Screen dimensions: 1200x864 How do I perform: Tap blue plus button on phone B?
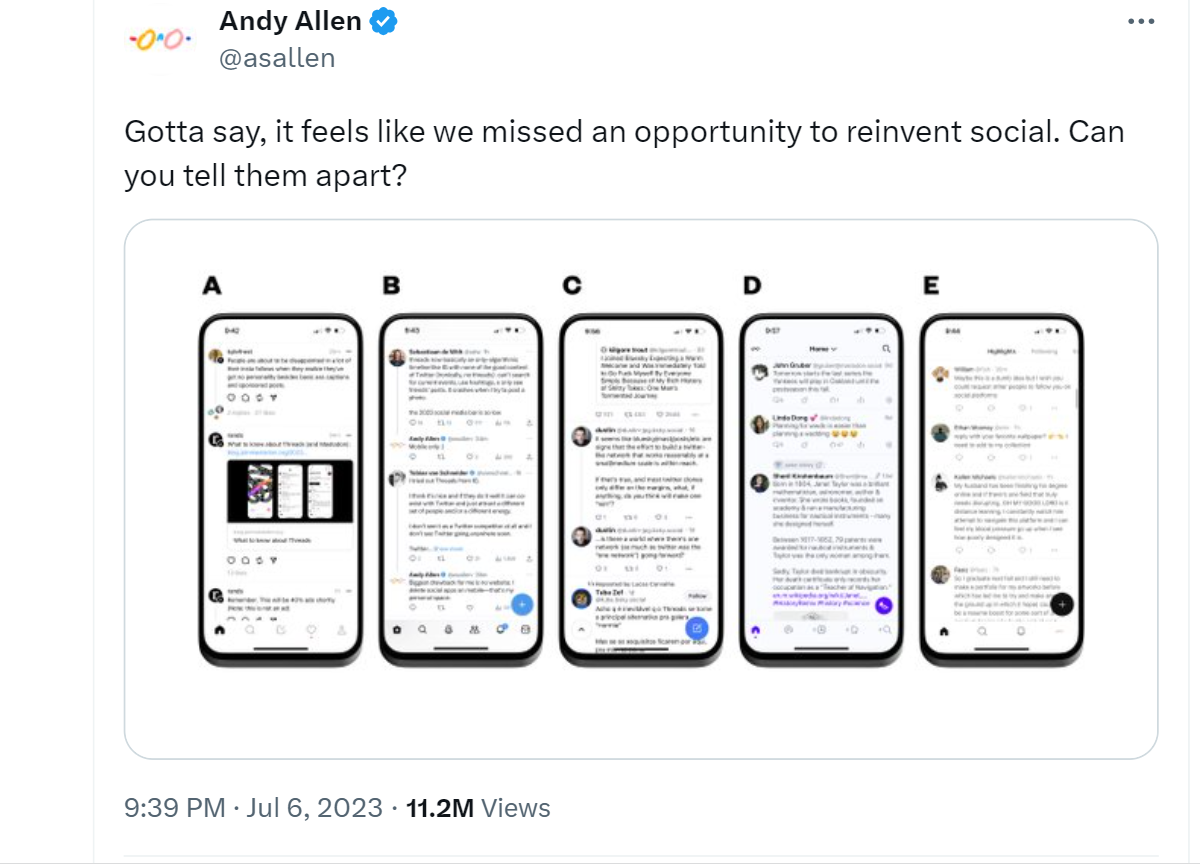[x=522, y=604]
